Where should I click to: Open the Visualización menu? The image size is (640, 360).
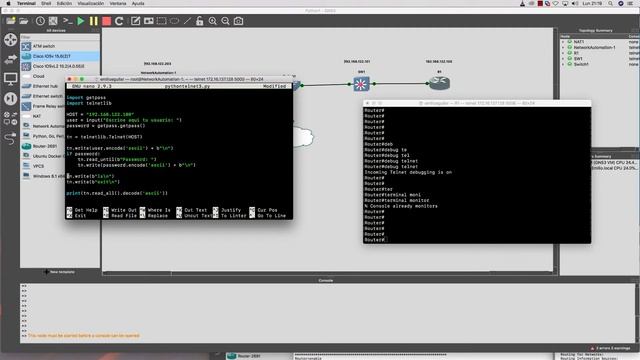pos(91,3)
